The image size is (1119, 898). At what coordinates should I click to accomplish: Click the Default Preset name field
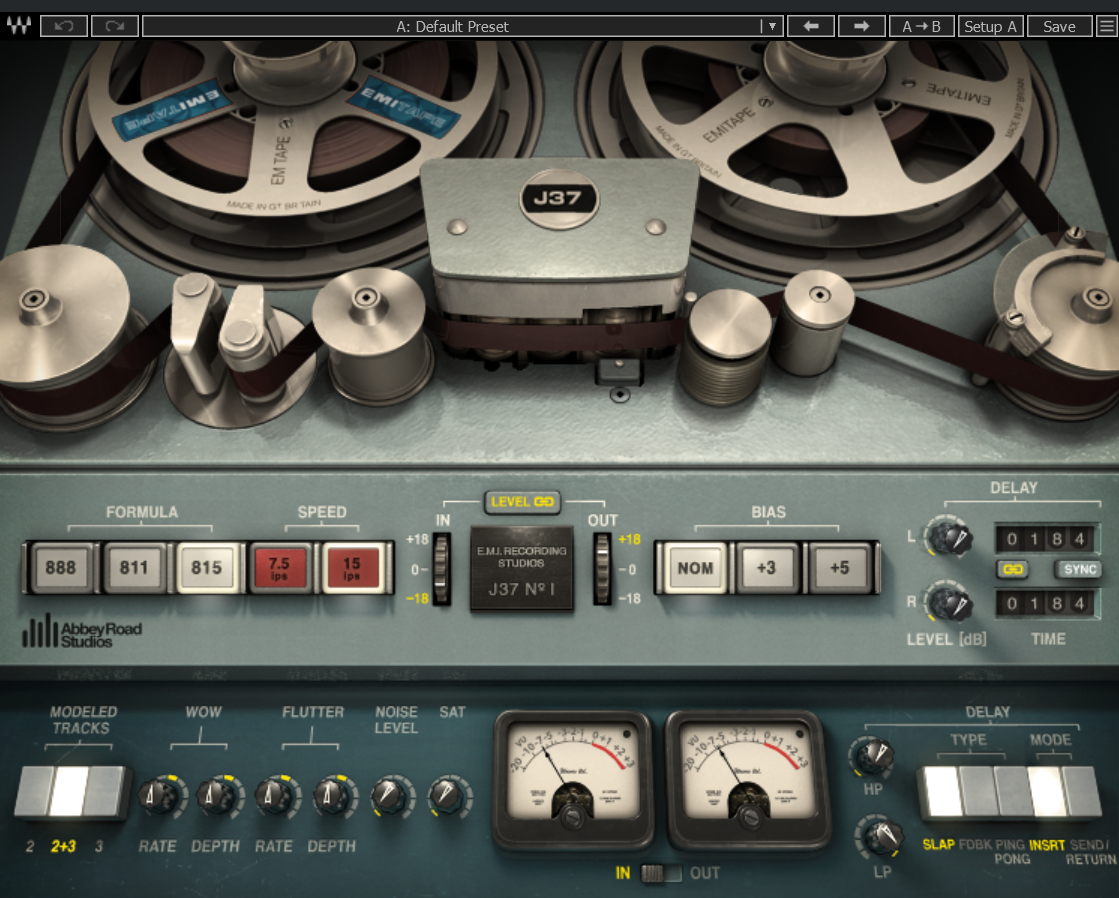pyautogui.click(x=452, y=26)
